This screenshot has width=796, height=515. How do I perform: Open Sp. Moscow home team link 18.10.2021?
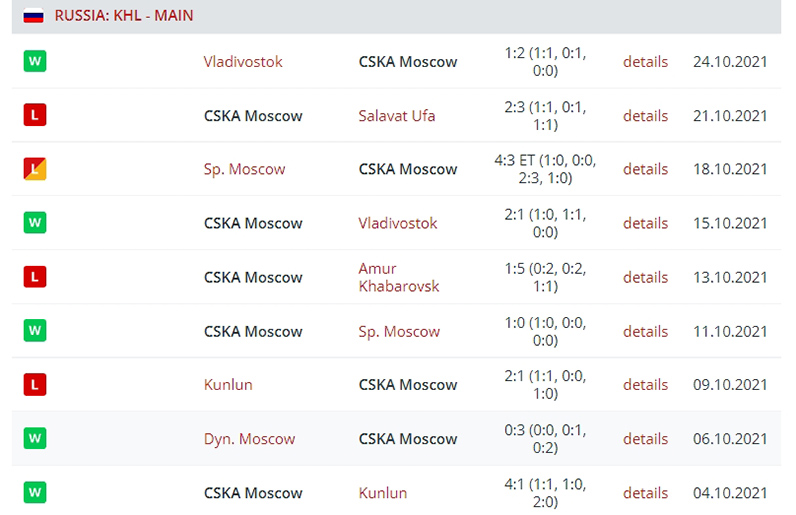244,170
